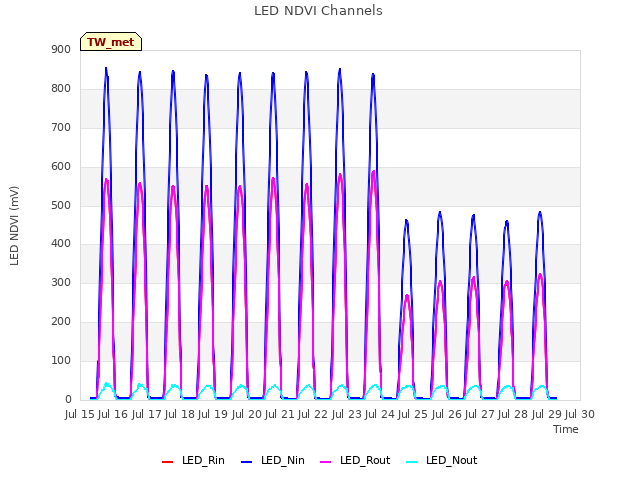Image resolution: width=640 pixels, height=480 pixels.
Task: Click the 800 y-axis label
Action: 61,89
